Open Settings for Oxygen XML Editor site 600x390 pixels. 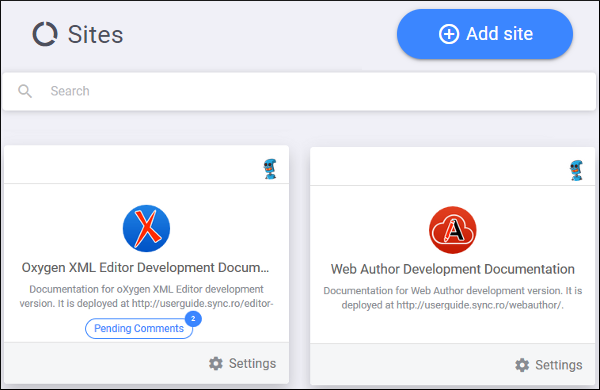(243, 364)
